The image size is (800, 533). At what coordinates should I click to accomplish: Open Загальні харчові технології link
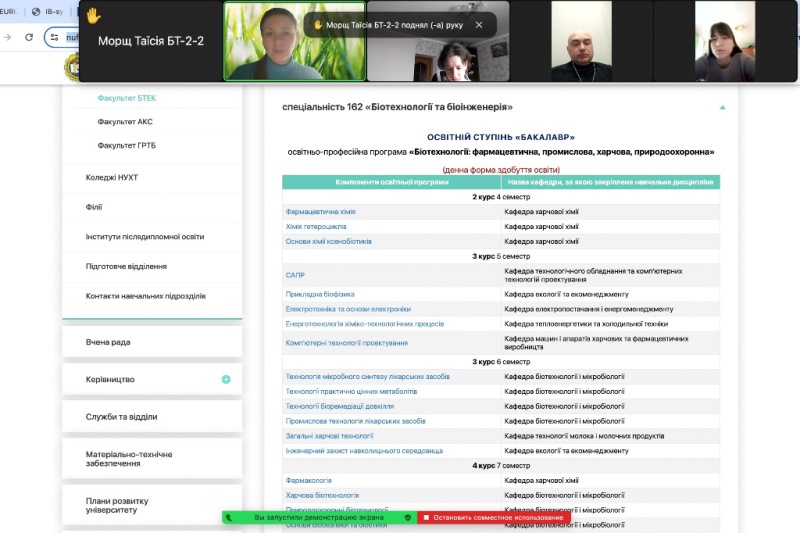click(x=330, y=436)
